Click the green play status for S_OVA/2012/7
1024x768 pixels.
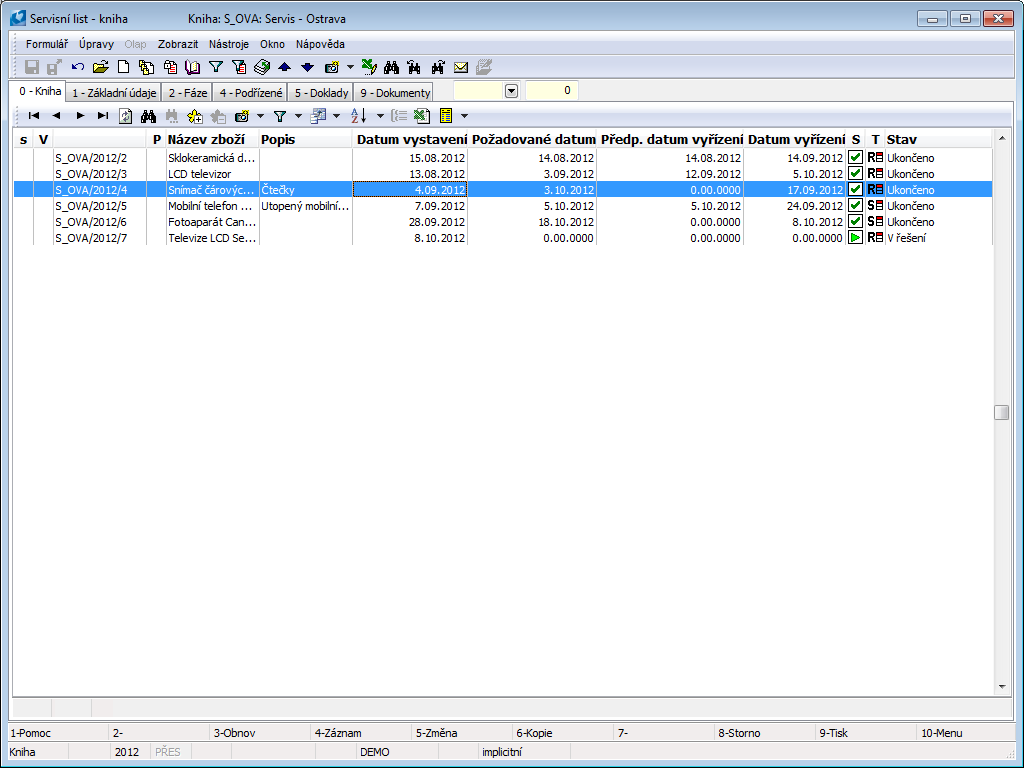point(855,238)
